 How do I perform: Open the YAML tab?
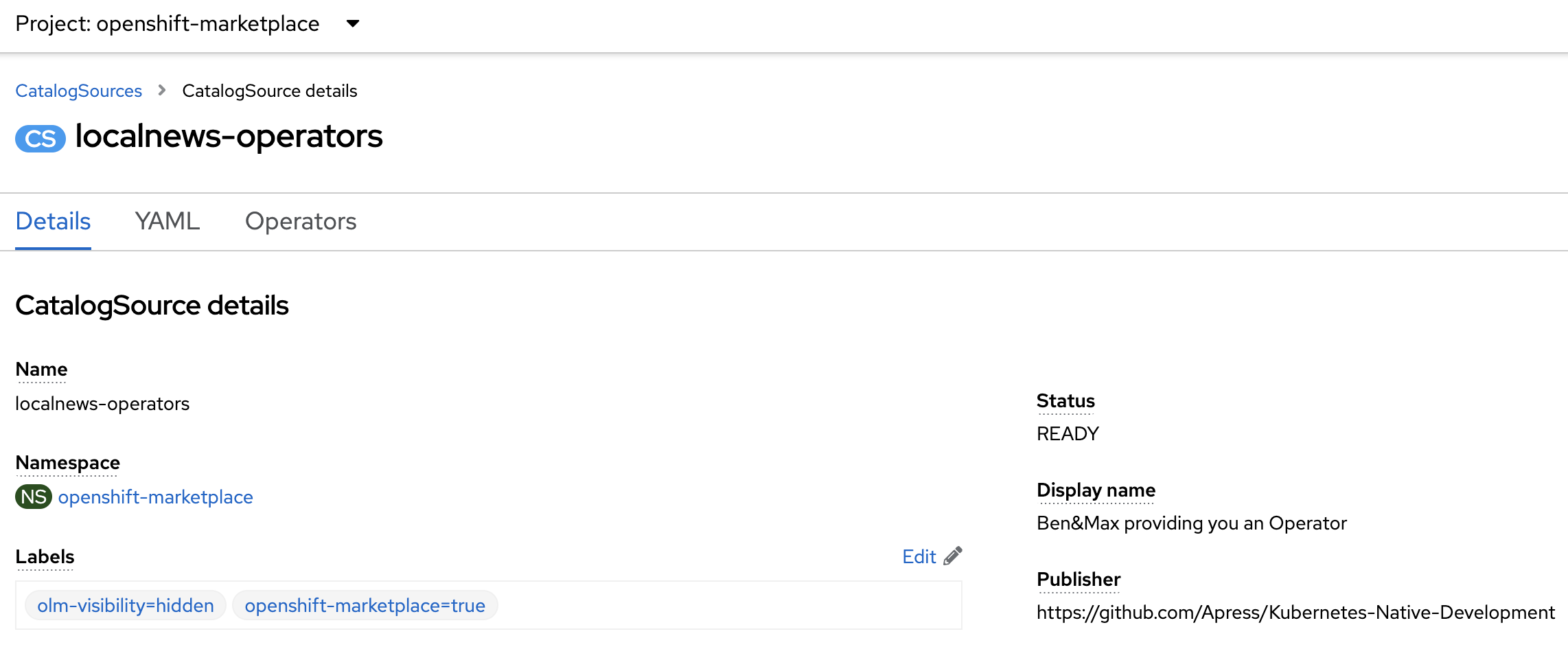167,221
